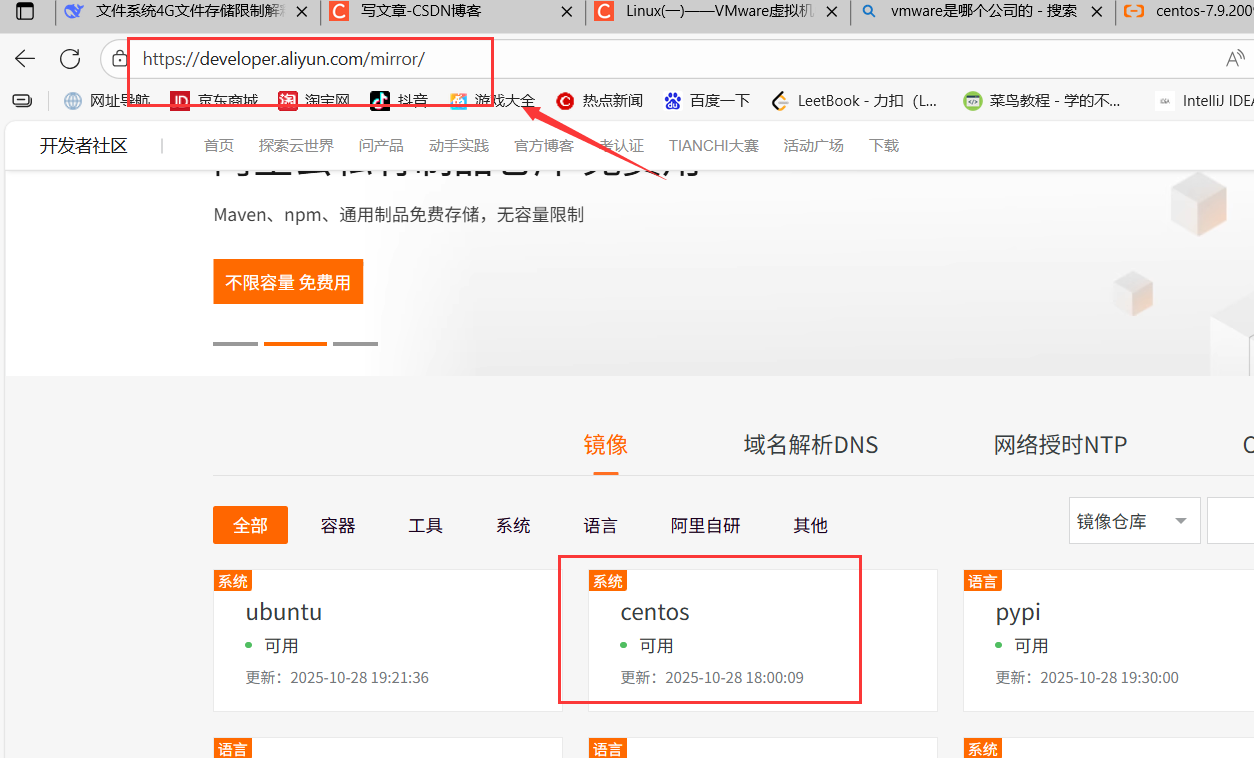
Task: Select the 全部 filter
Action: 250,525
